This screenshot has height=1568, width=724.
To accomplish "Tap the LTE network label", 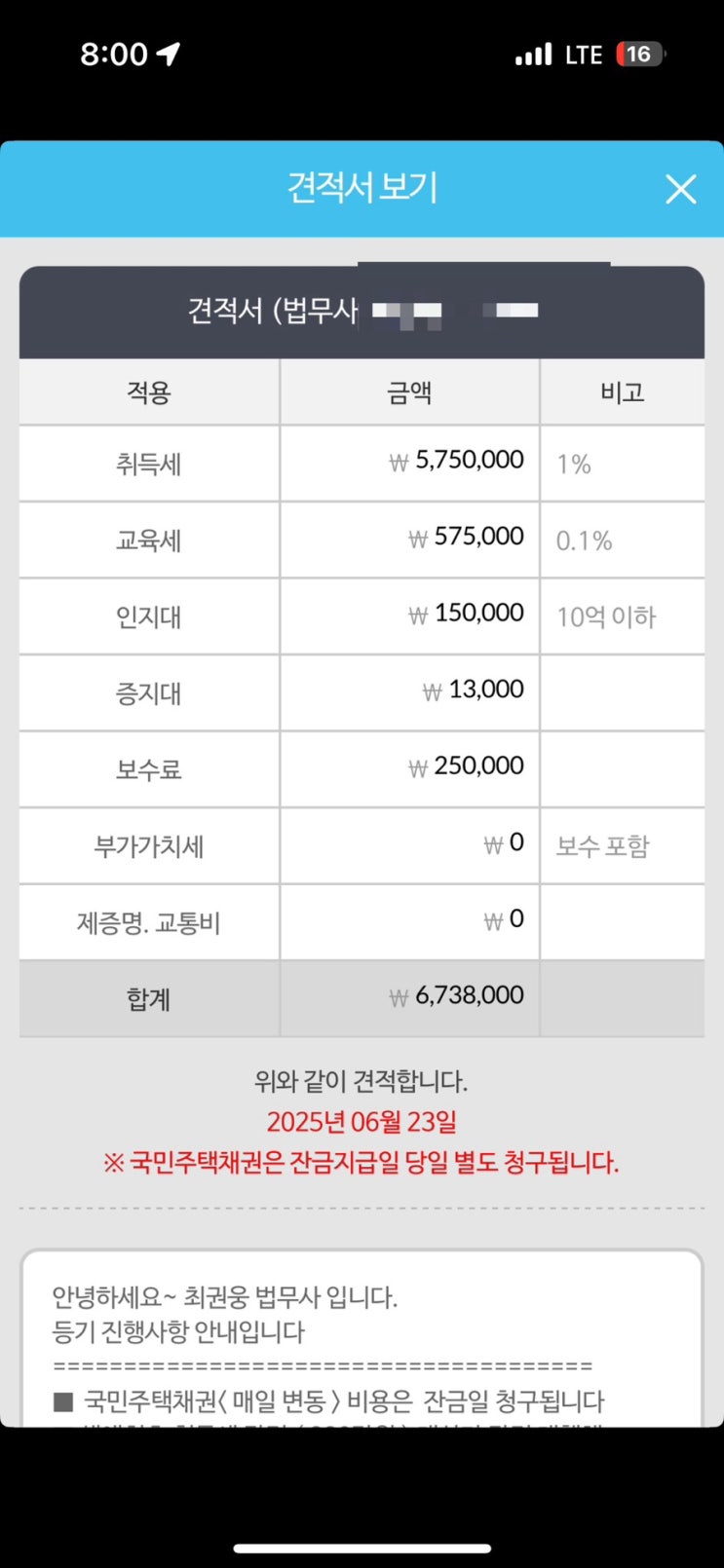I will pos(584,55).
